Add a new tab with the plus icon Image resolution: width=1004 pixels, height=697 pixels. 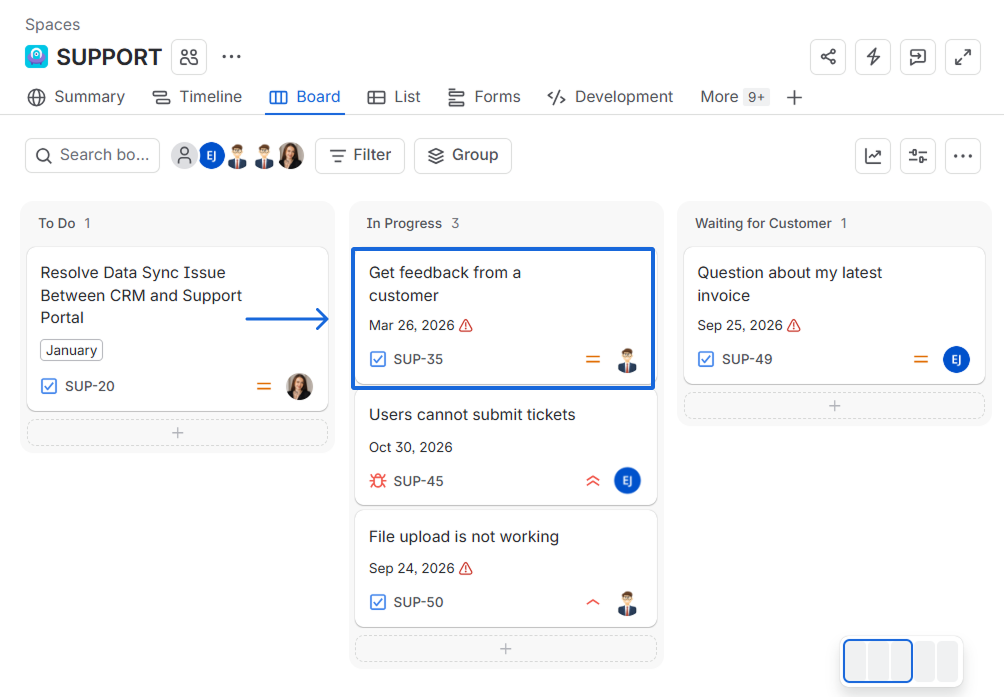(794, 97)
